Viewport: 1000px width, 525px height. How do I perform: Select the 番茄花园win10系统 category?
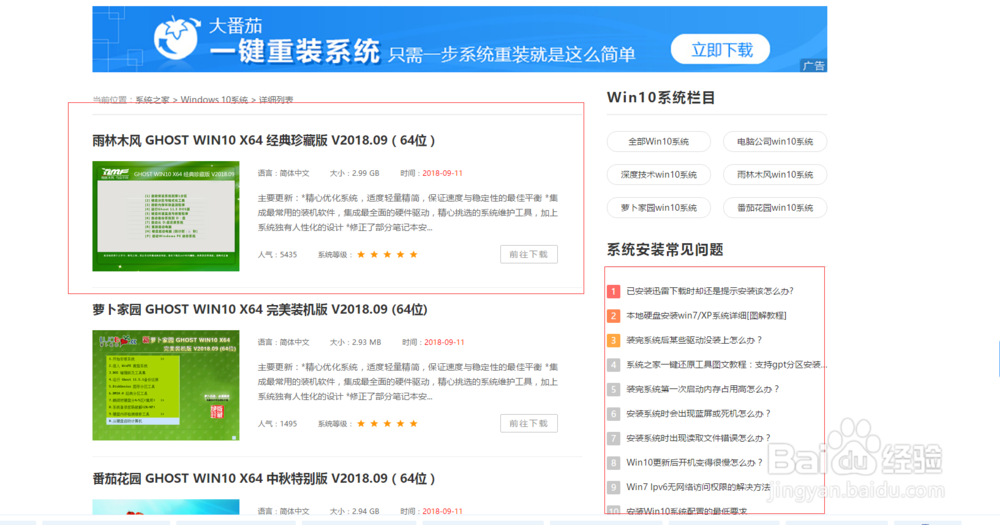775,208
